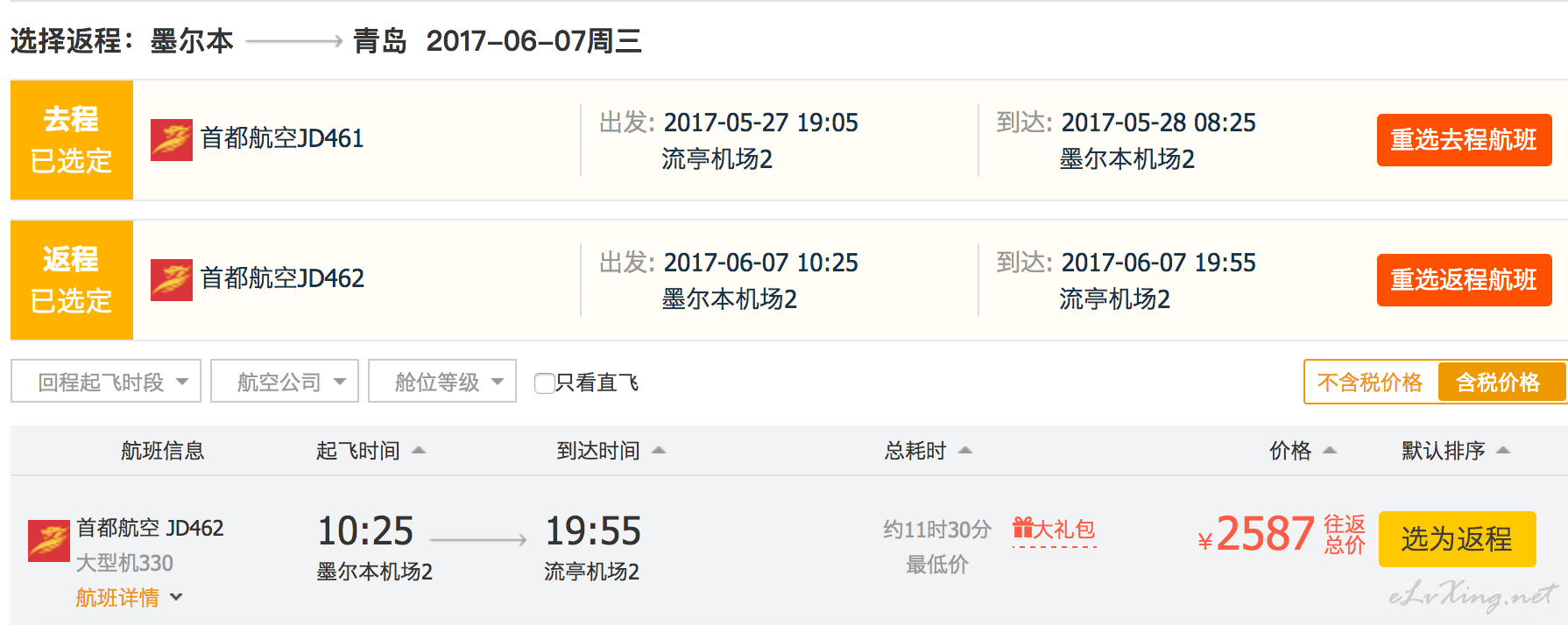Switch to 不含税价格 price display
Viewport: 1568px width, 625px height.
(x=1371, y=383)
